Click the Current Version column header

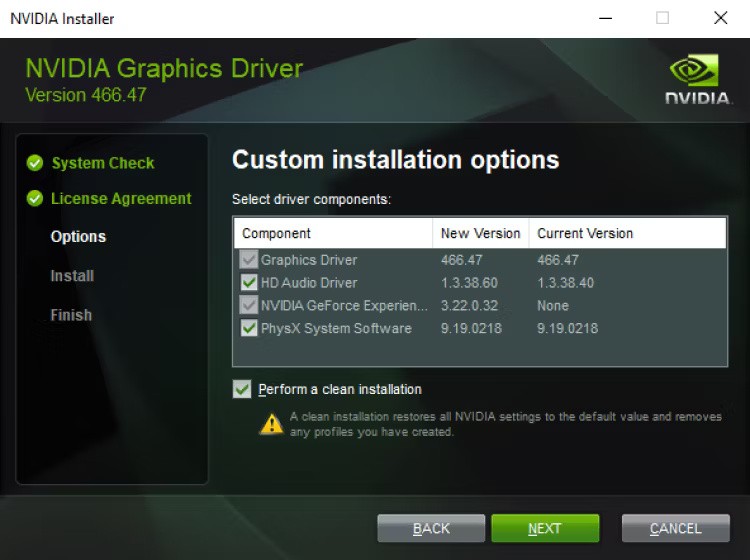pyautogui.click(x=585, y=233)
